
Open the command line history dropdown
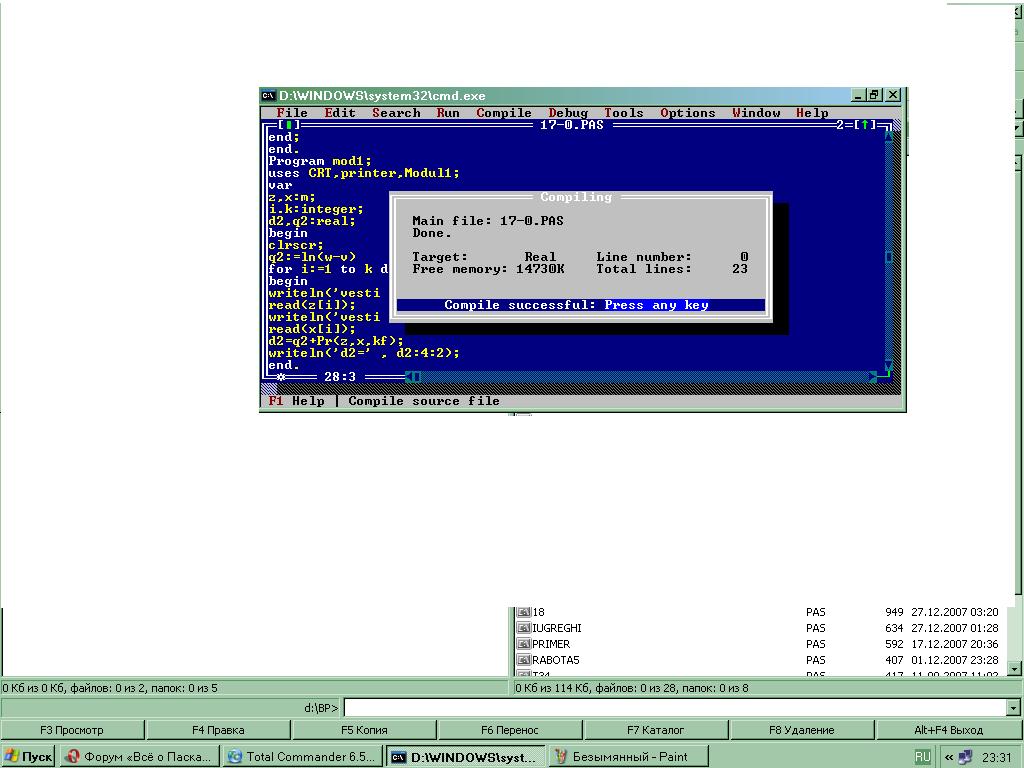pyautogui.click(x=1014, y=708)
